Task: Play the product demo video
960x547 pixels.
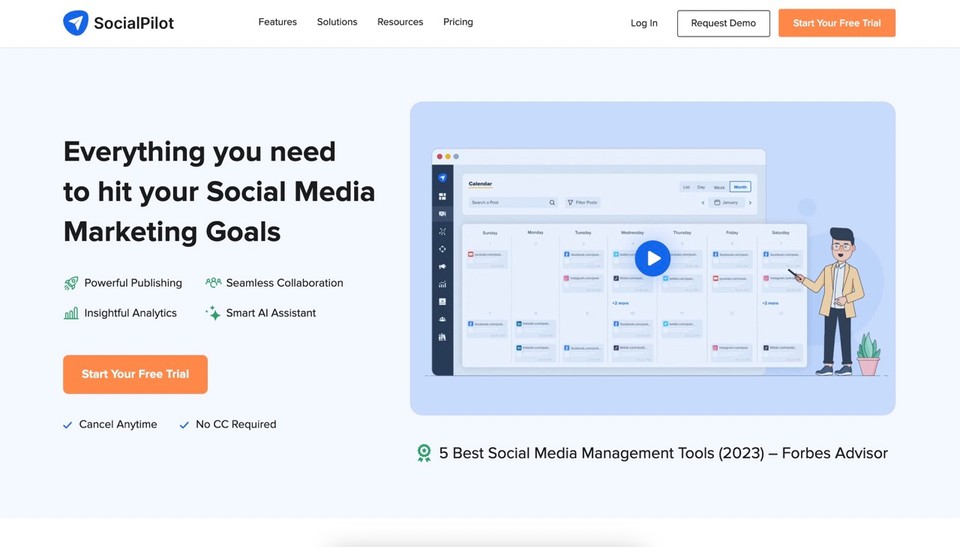Action: pos(652,258)
